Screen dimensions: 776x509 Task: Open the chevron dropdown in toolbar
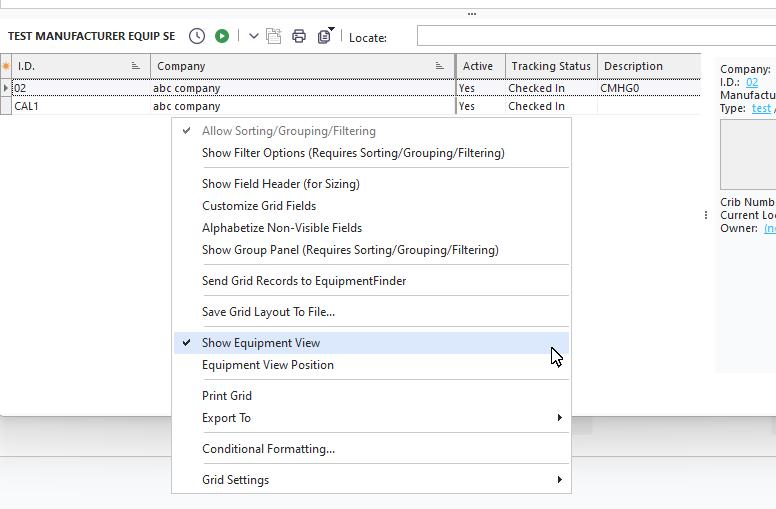254,36
